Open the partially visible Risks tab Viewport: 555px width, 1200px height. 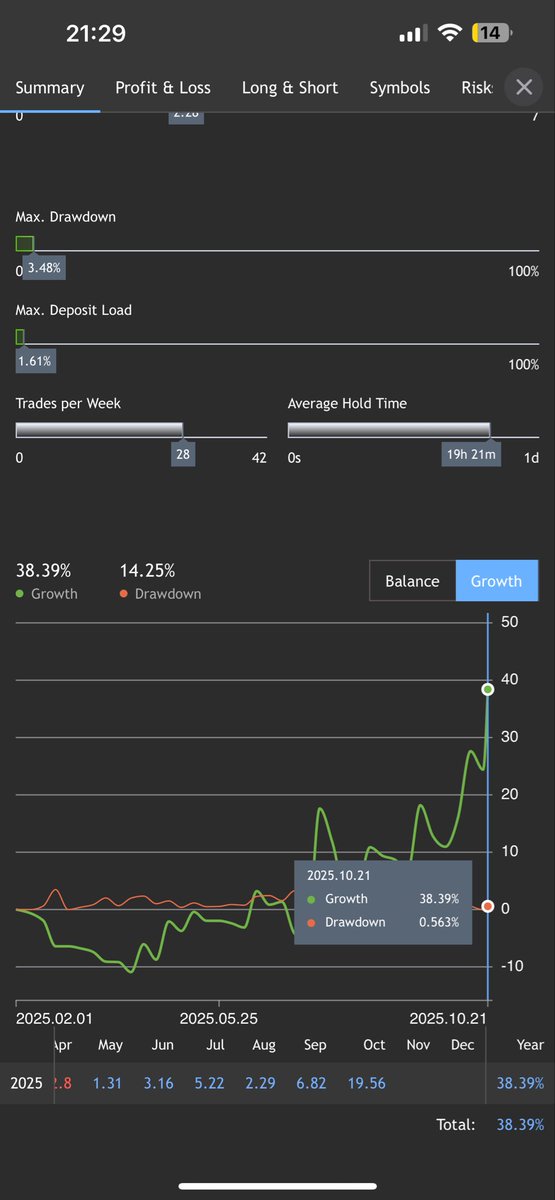click(x=477, y=87)
